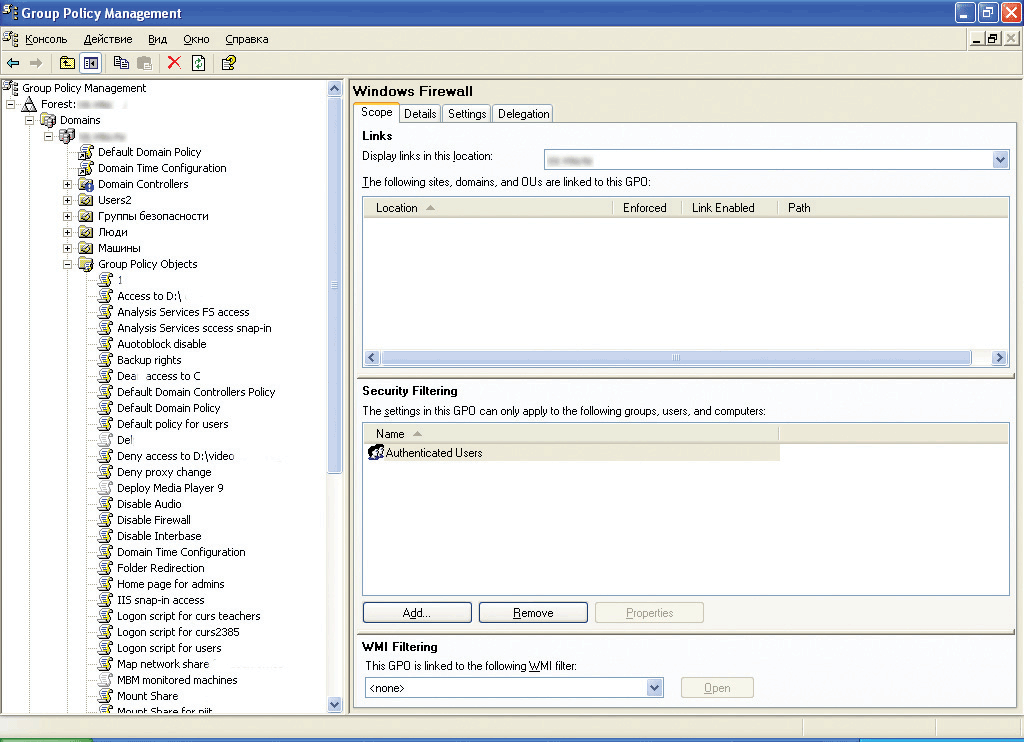Open the Действие menu
Viewport: 1024px width, 742px height.
pos(108,39)
